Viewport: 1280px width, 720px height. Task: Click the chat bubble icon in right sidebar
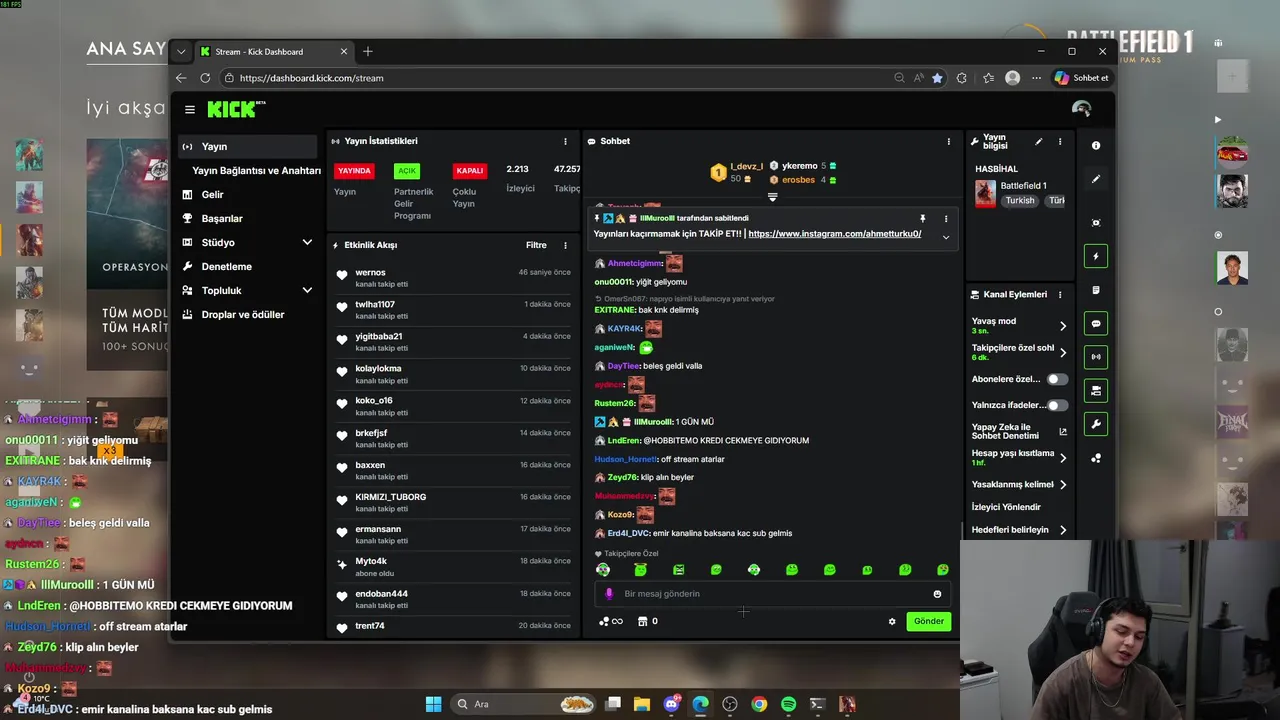coord(1096,324)
